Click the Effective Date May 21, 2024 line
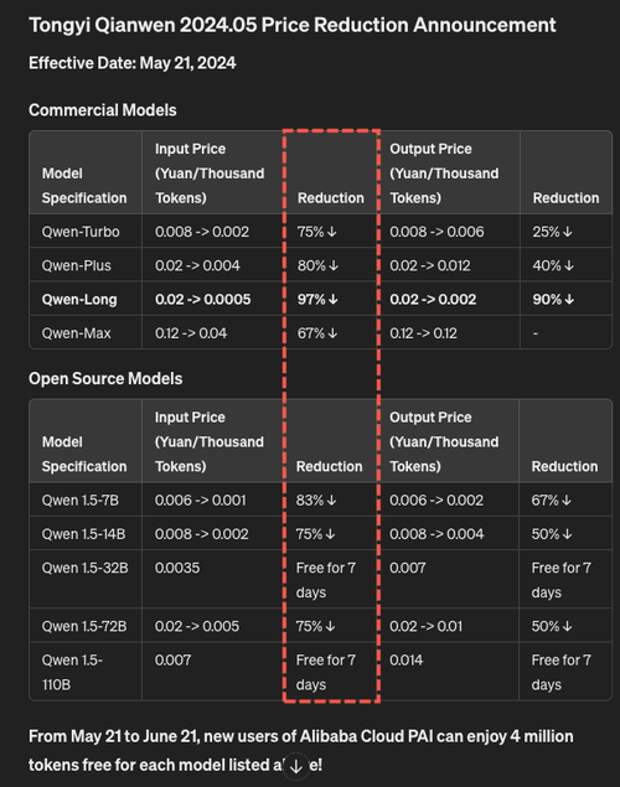This screenshot has height=787, width=620. coord(132,63)
